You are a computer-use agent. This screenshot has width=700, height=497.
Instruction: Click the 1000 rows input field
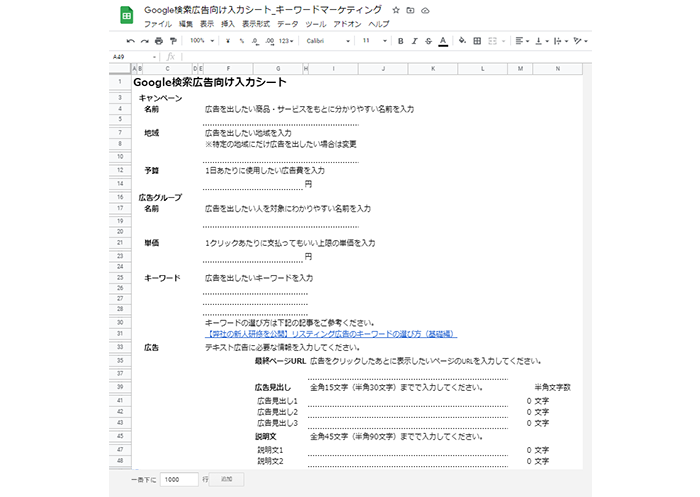click(x=179, y=480)
